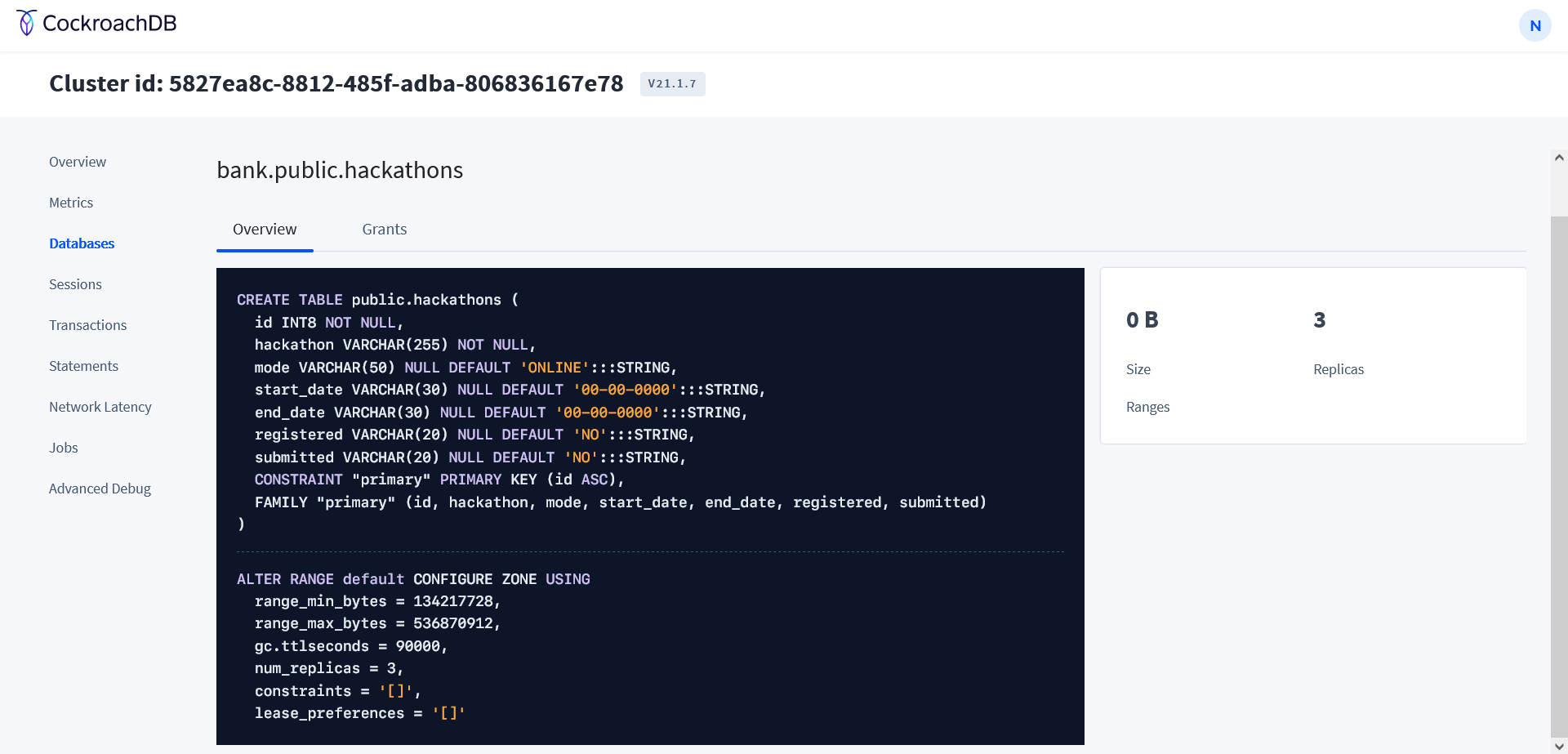Screen dimensions: 1568x754
Task: Click the range_max_bytes = 536870912 line
Action: tap(377, 623)
